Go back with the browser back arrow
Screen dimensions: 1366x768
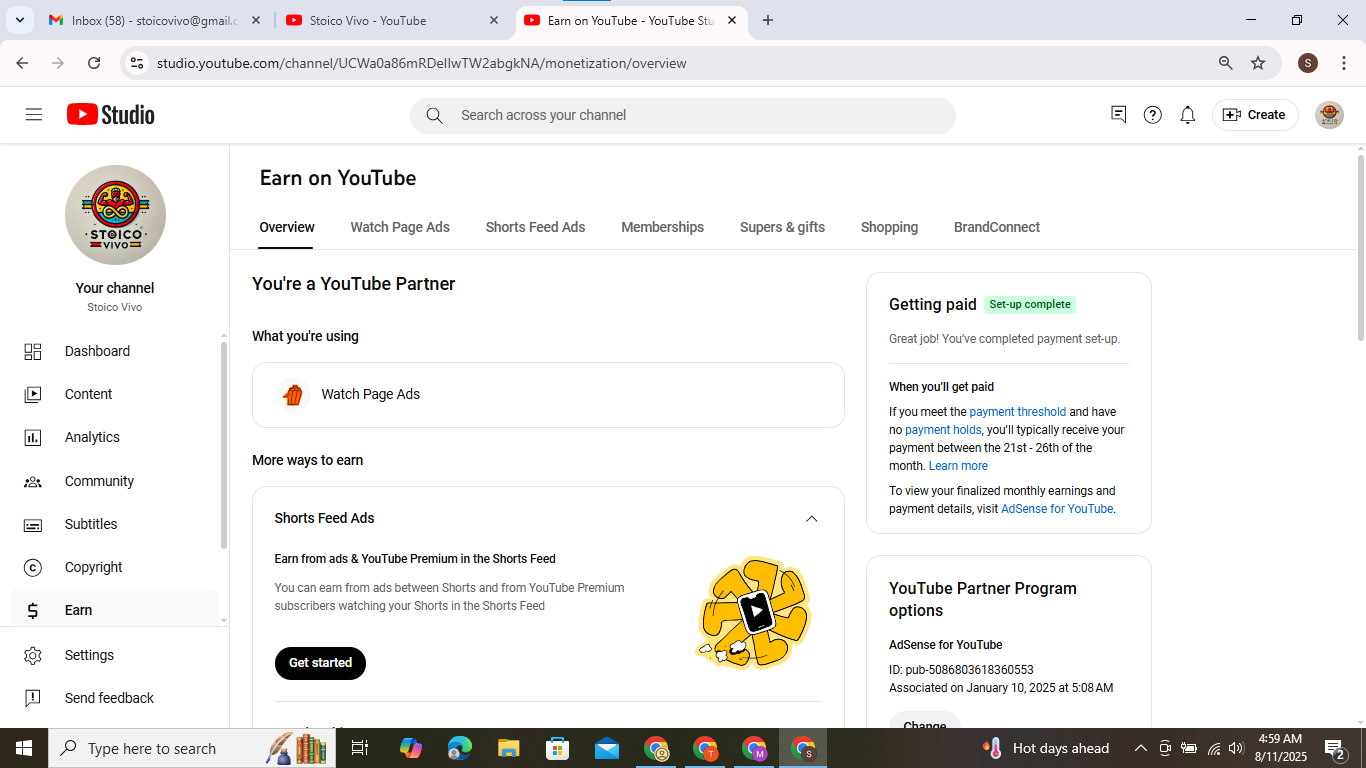(22, 63)
